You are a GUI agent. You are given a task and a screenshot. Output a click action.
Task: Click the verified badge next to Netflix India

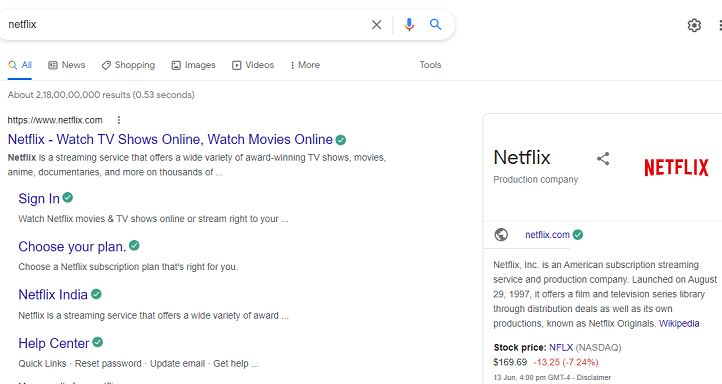[96, 294]
